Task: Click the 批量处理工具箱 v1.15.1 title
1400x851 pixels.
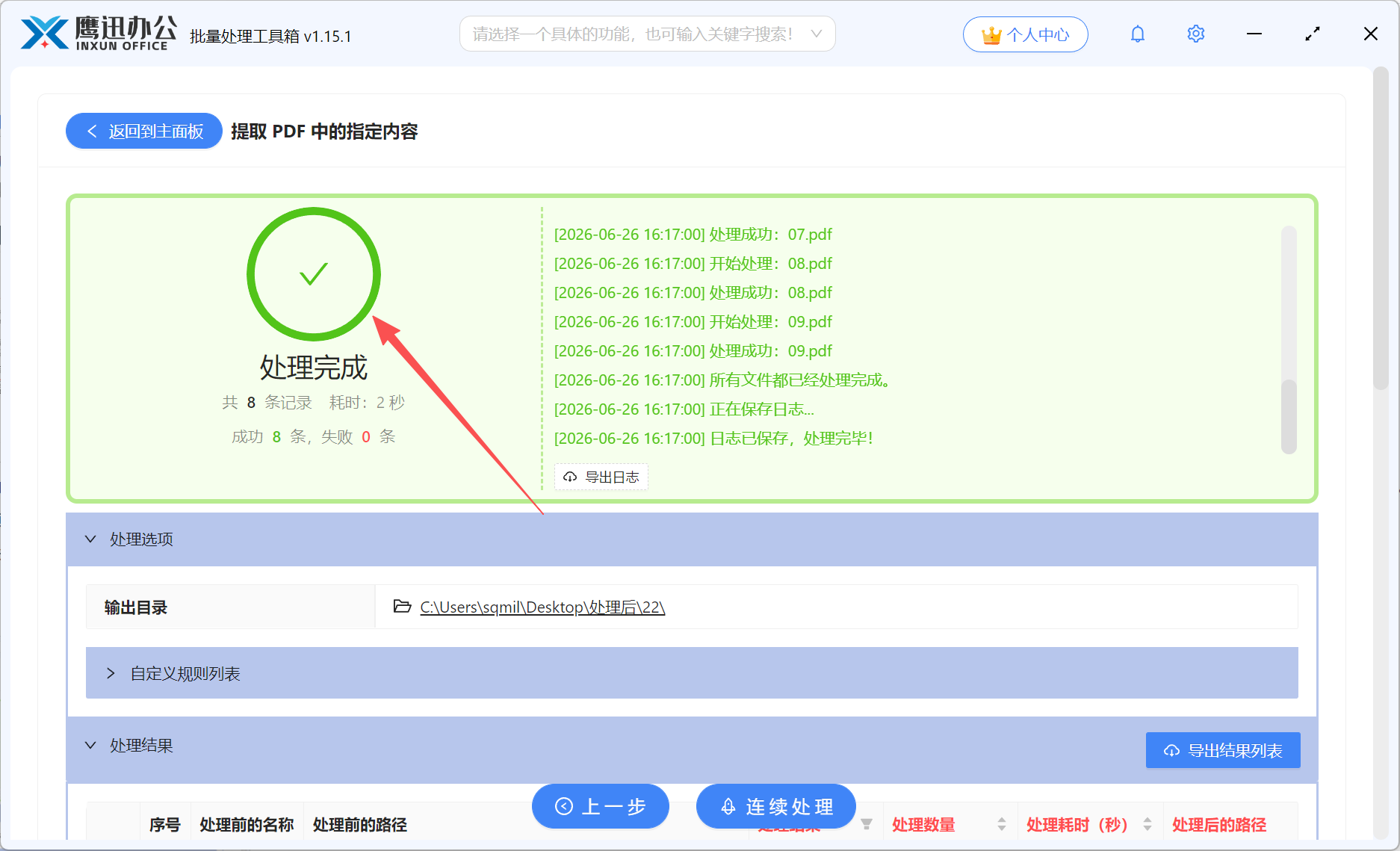Action: pos(270,37)
